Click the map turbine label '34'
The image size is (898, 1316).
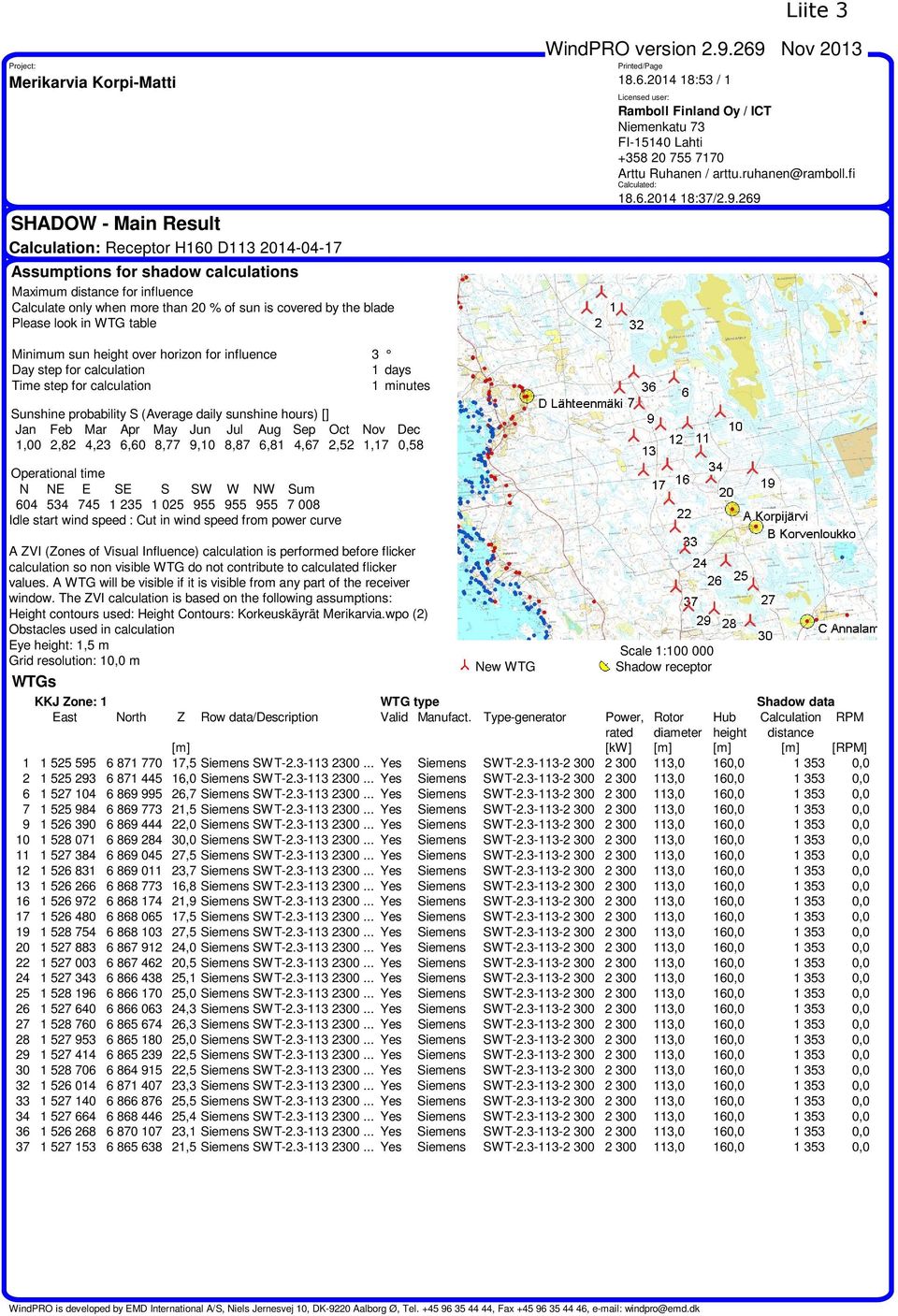[x=715, y=466]
